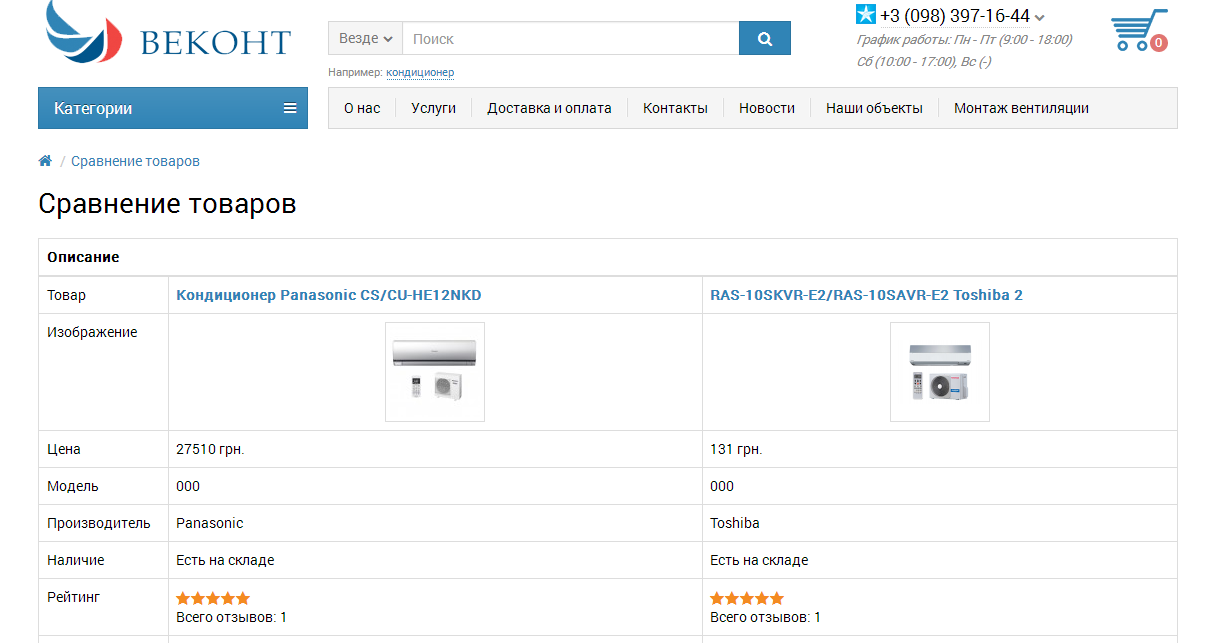1230x643 pixels.
Task: Click the Цена row label
Action: click(x=64, y=449)
